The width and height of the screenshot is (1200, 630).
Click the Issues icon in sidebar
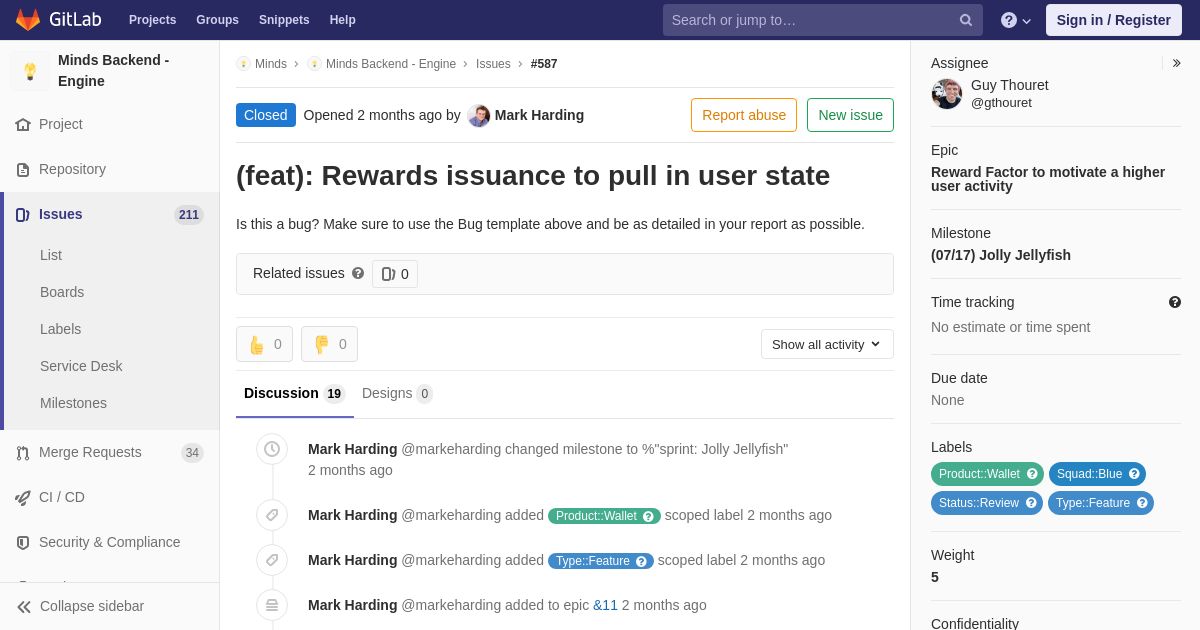23,215
